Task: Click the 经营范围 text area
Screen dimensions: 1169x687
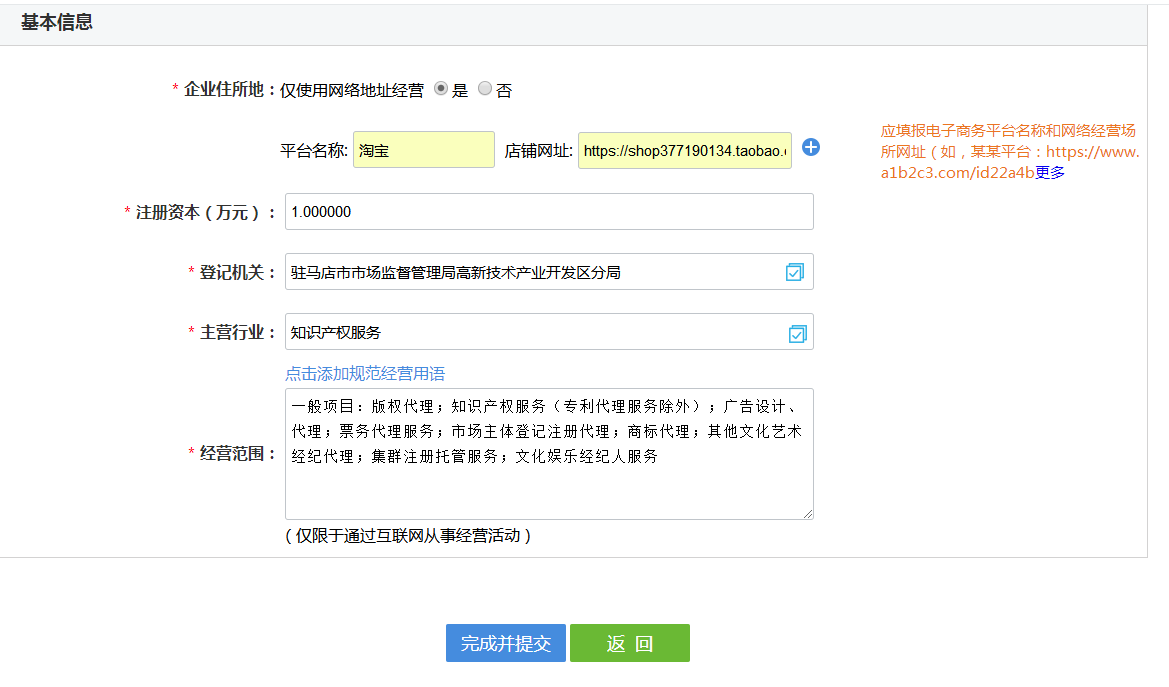Action: click(x=549, y=454)
